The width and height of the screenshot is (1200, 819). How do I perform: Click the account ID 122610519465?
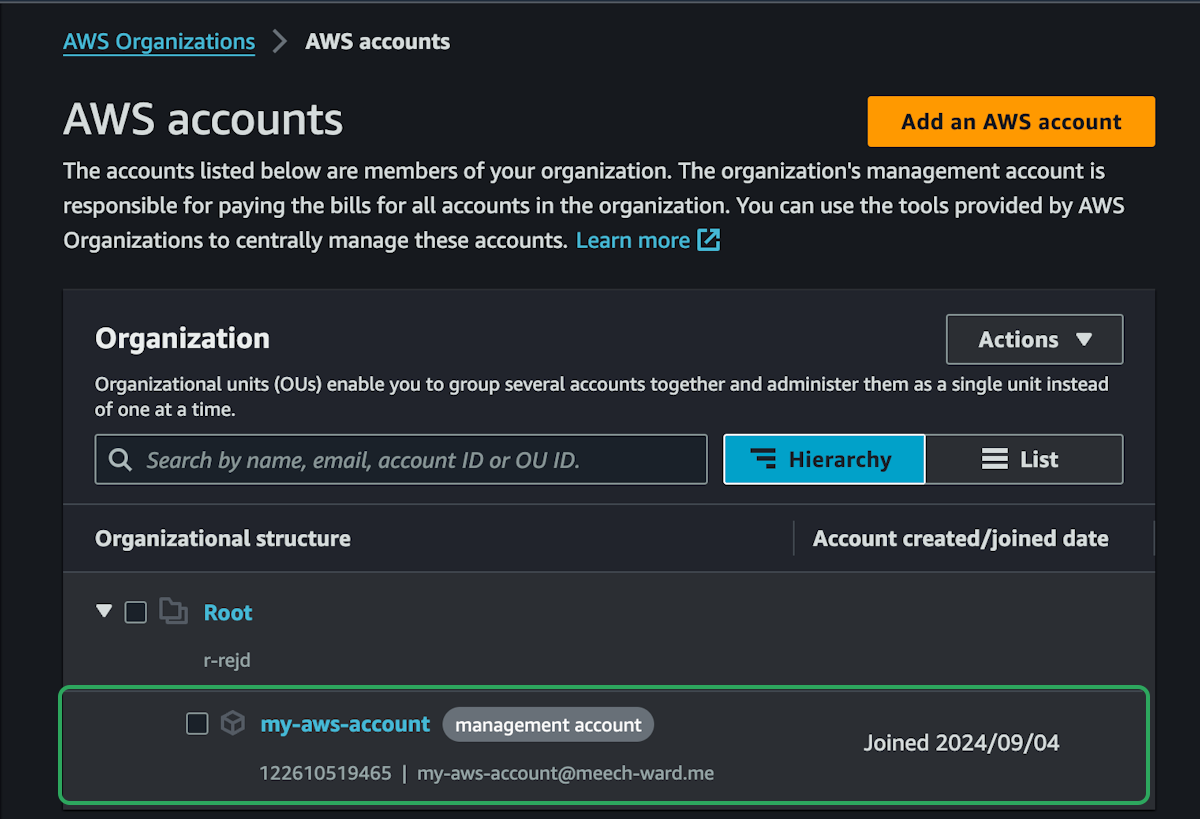pyautogui.click(x=326, y=773)
